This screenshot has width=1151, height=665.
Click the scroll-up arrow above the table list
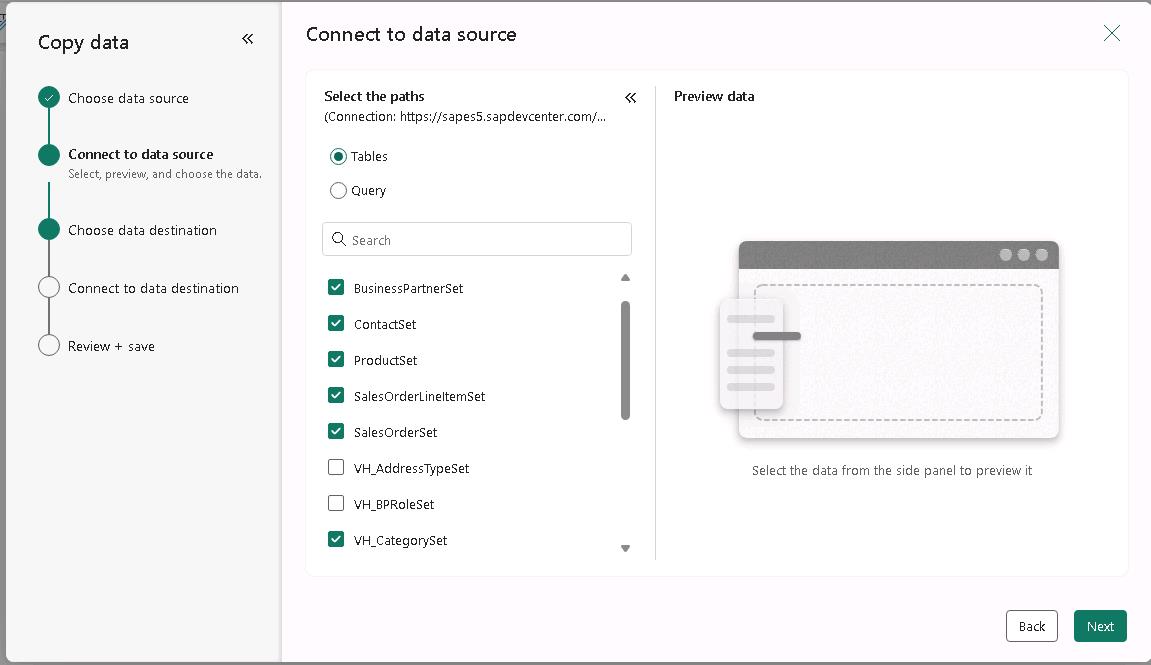[x=625, y=277]
